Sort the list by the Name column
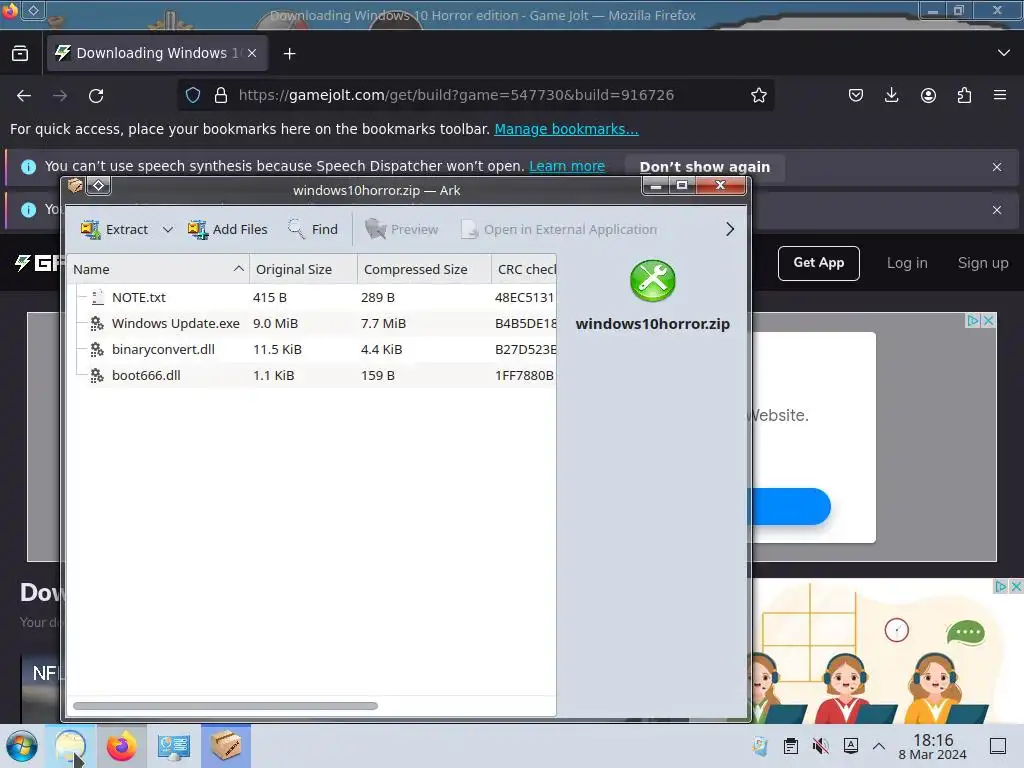Image resolution: width=1024 pixels, height=768 pixels. (157, 269)
